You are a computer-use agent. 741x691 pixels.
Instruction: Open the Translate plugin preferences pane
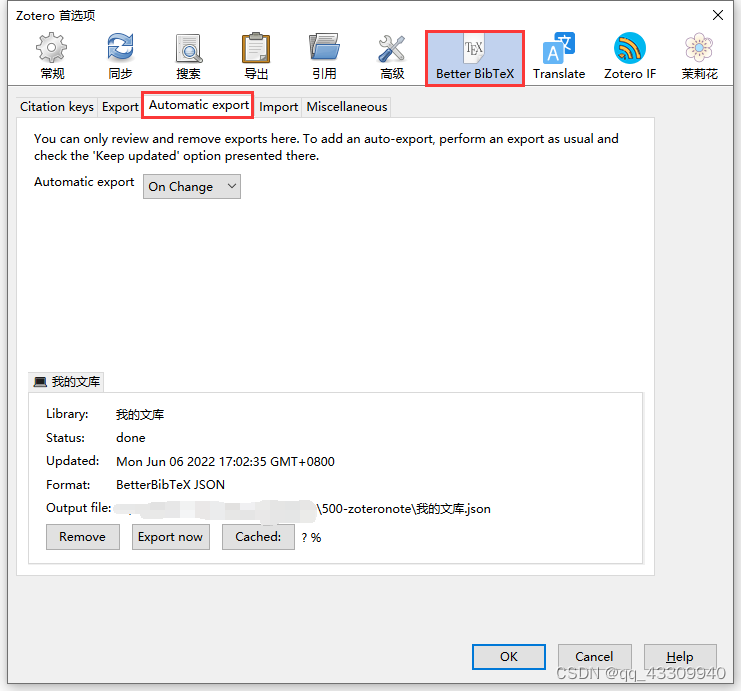click(559, 56)
